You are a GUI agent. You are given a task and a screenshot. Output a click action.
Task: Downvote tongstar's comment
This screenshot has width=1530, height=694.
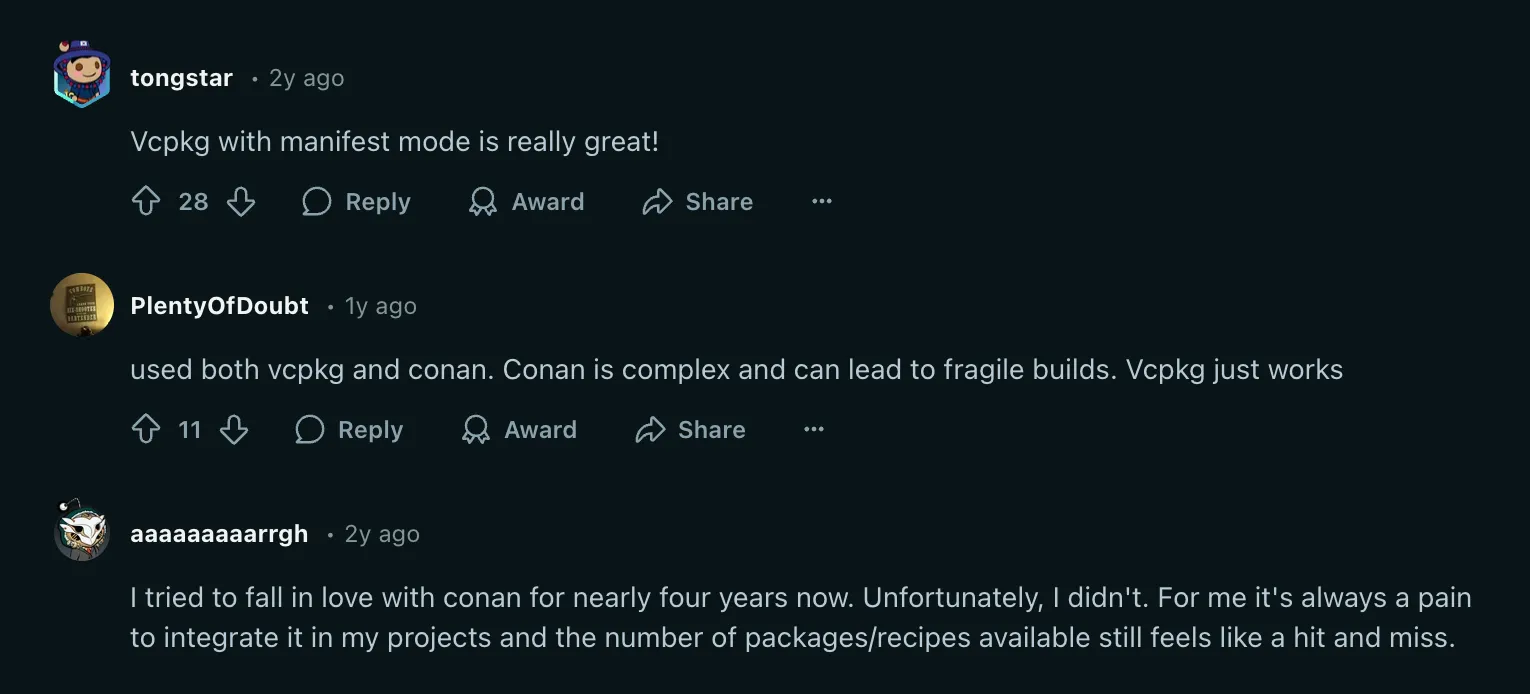[x=241, y=201]
